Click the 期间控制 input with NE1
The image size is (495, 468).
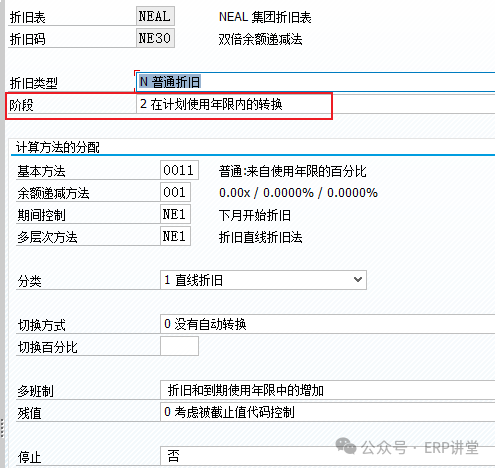[x=175, y=214]
